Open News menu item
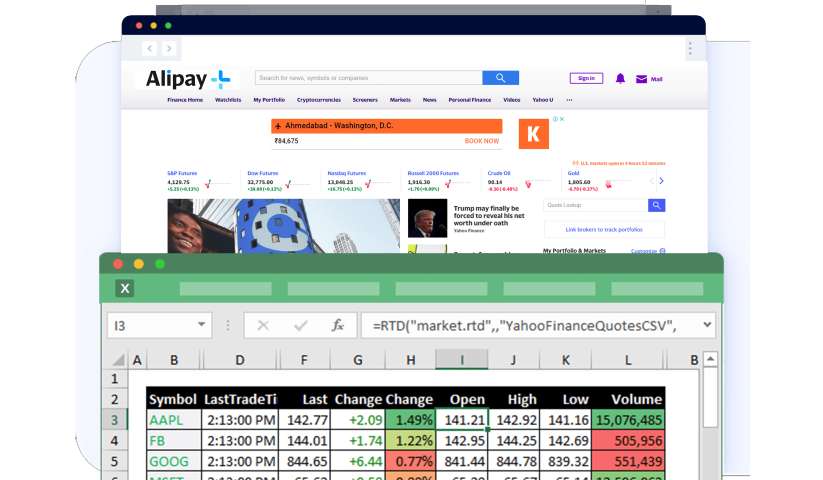The image size is (823, 480). [429, 100]
